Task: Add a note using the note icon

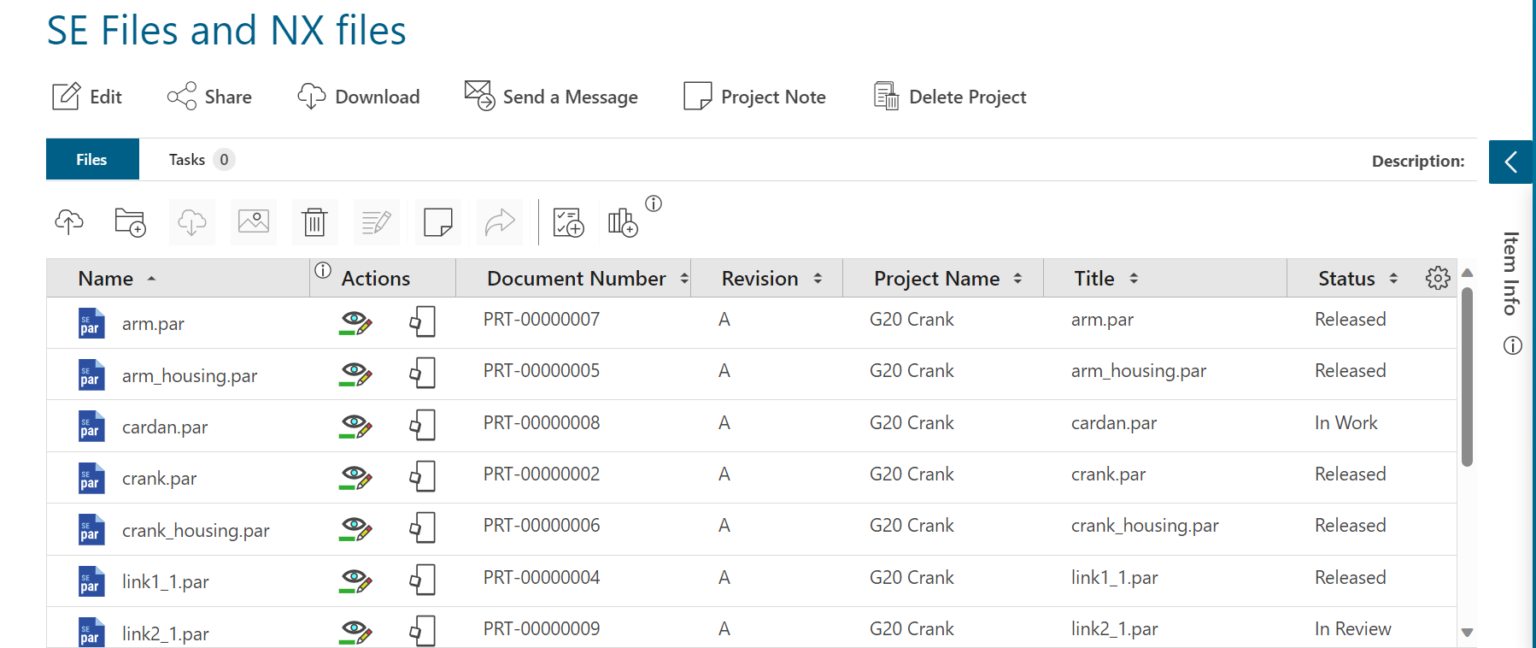Action: pos(438,221)
